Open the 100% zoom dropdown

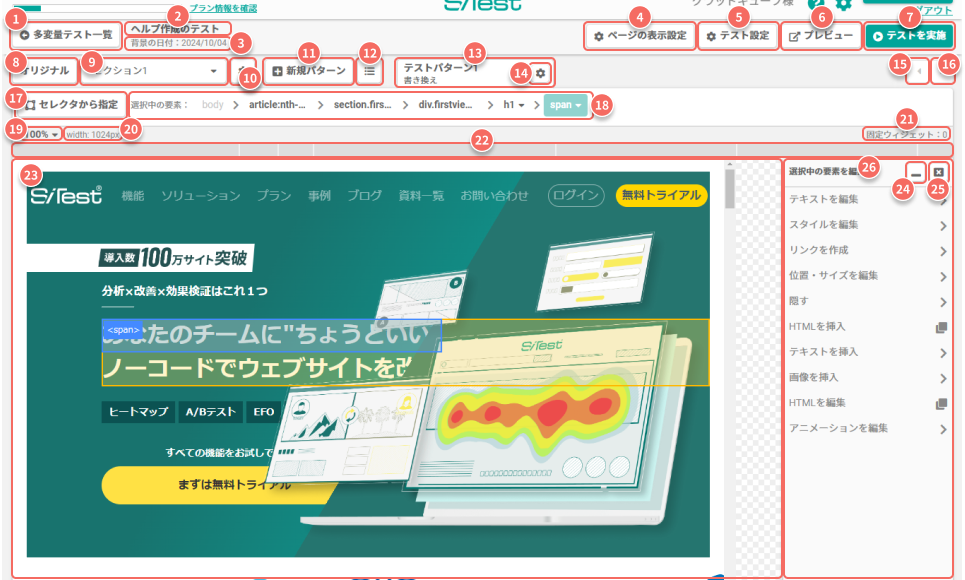[x=41, y=134]
